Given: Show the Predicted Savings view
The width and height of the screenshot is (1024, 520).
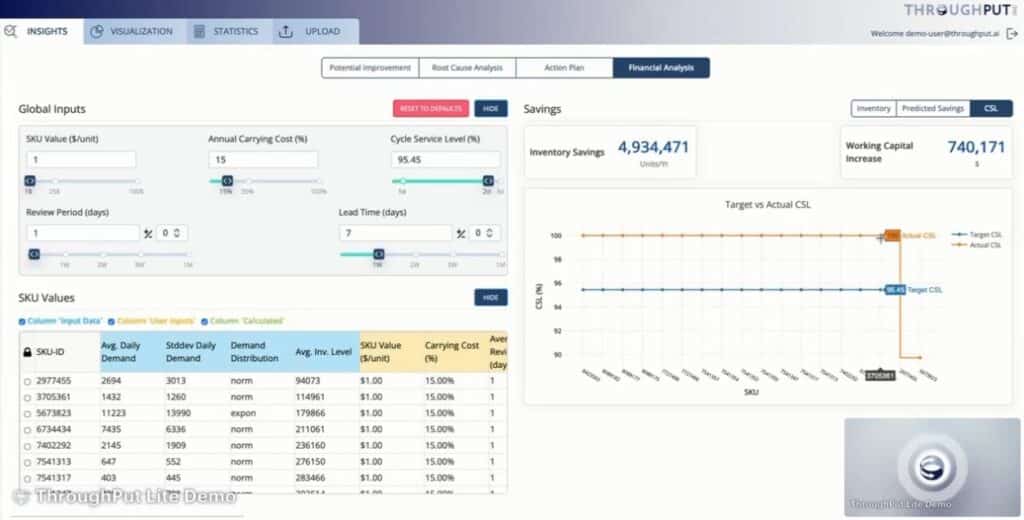Looking at the screenshot, I should 933,108.
